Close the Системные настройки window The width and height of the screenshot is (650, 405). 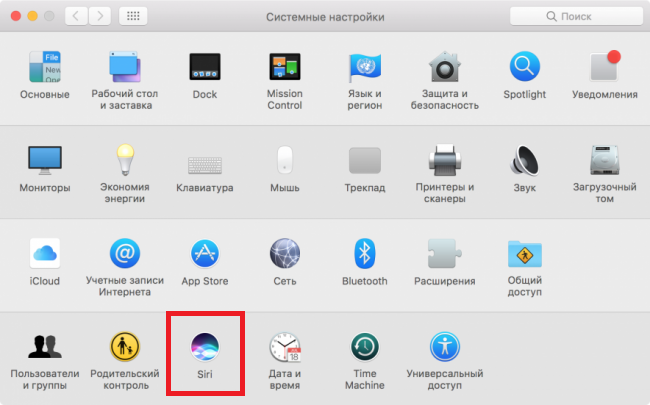click(16, 16)
